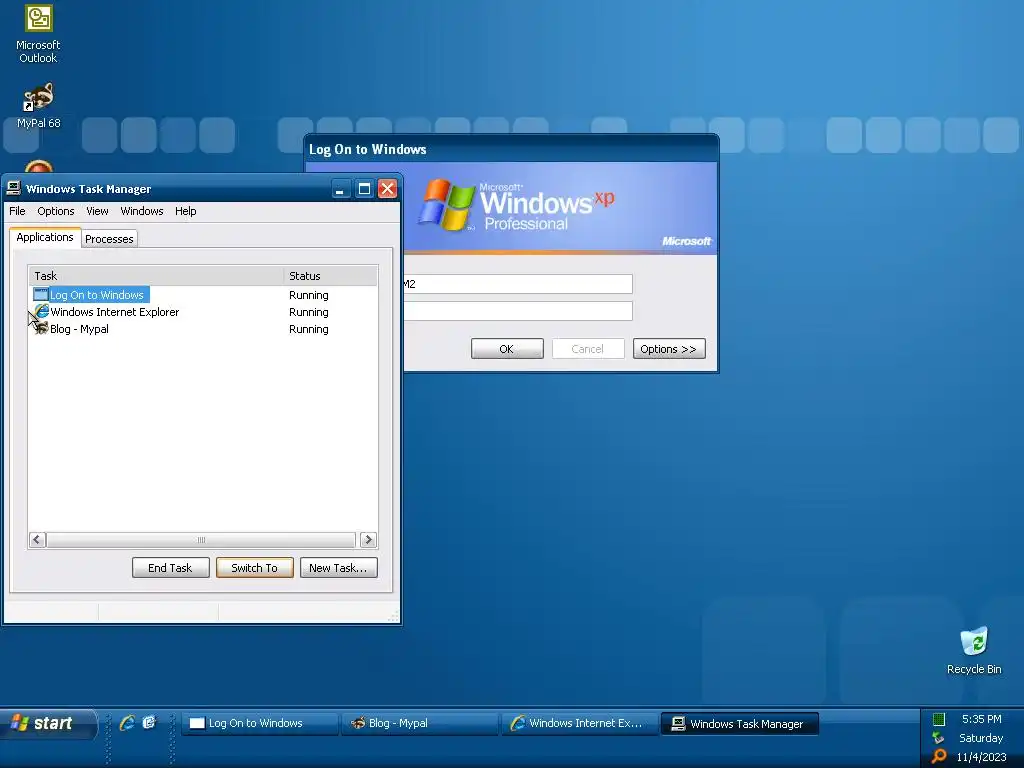Image resolution: width=1024 pixels, height=768 pixels.
Task: Select the Blog - Mypal task row
Action: pos(202,329)
